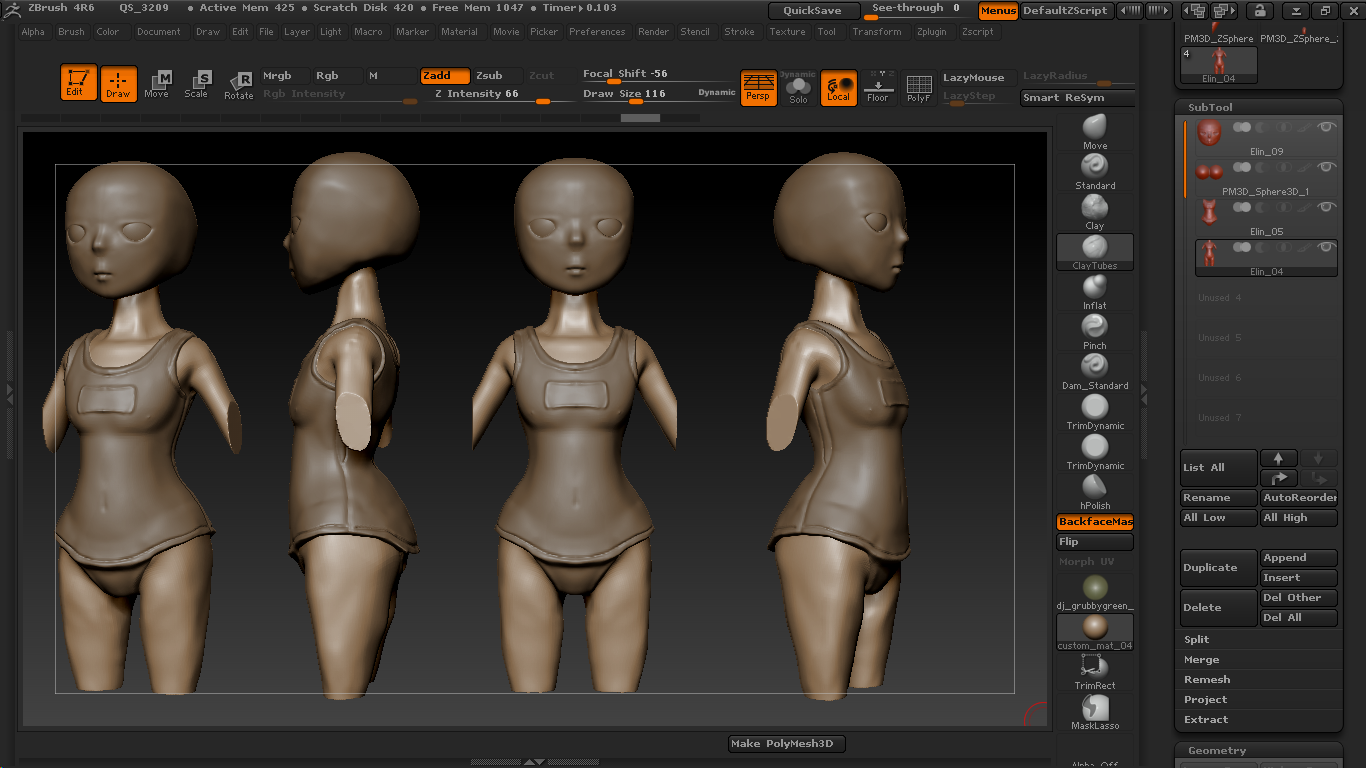Pick the Dam_Standard brush
Viewport: 1366px width, 768px height.
coord(1095,367)
